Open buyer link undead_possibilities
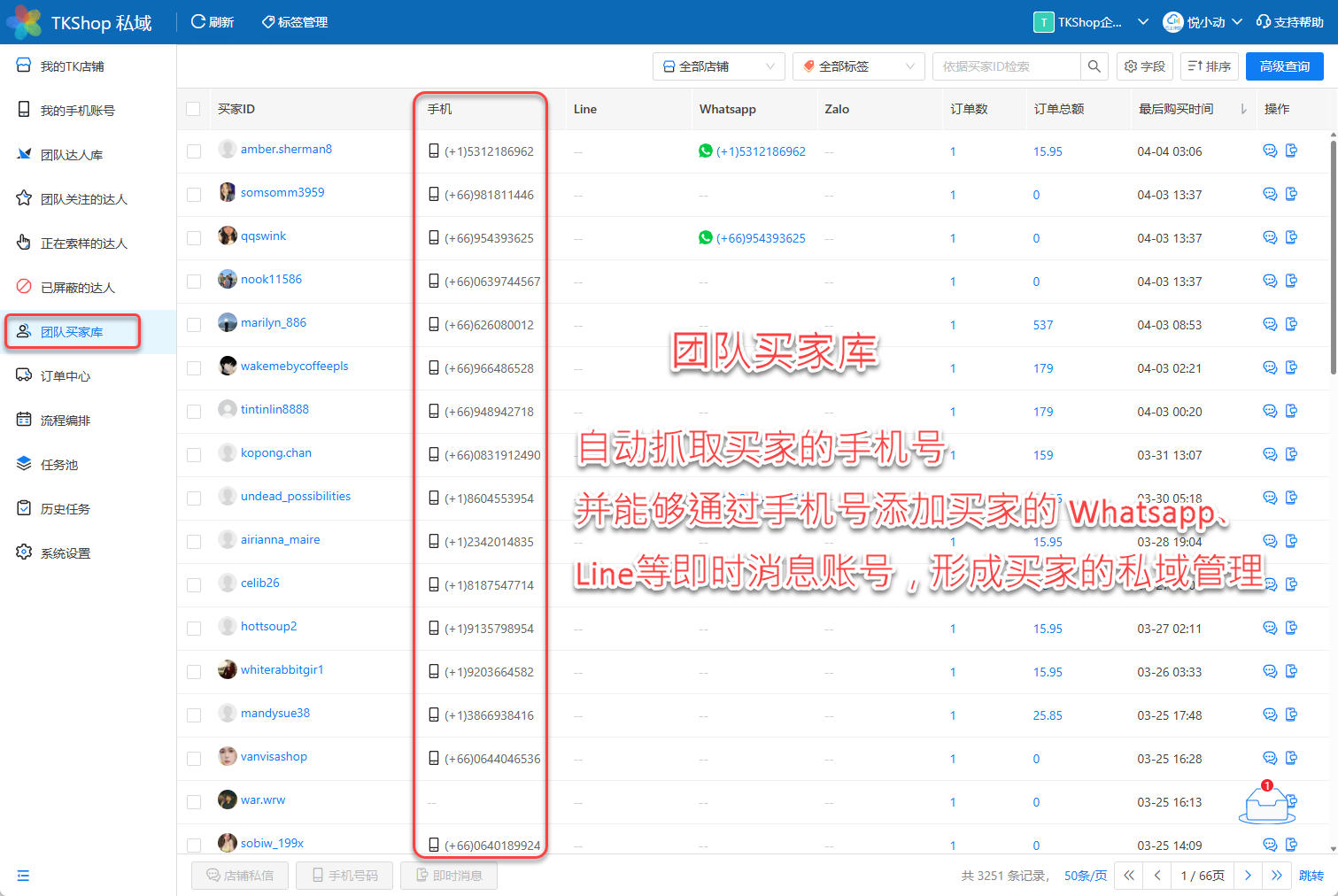 (x=296, y=496)
